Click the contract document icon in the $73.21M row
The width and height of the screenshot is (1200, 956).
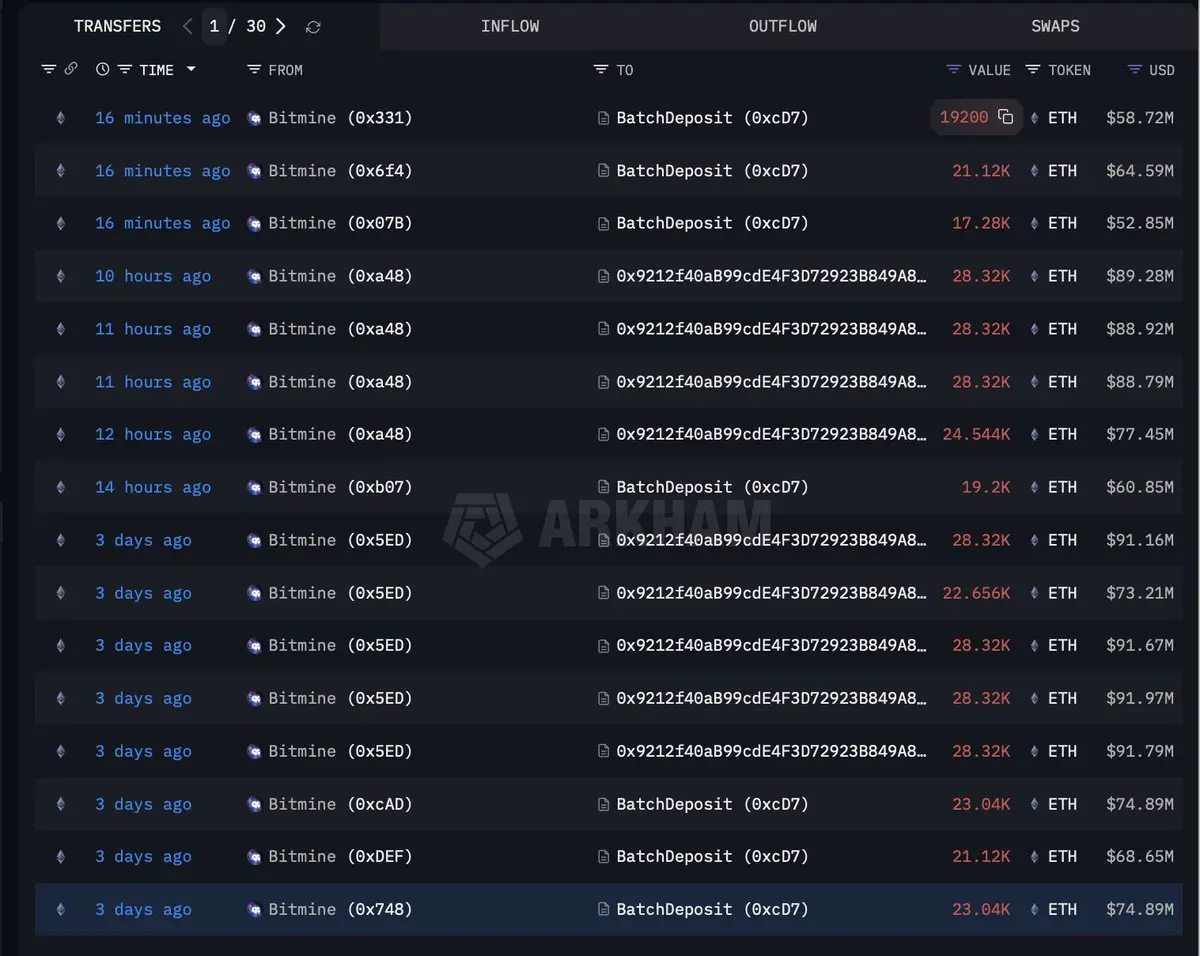tap(603, 593)
